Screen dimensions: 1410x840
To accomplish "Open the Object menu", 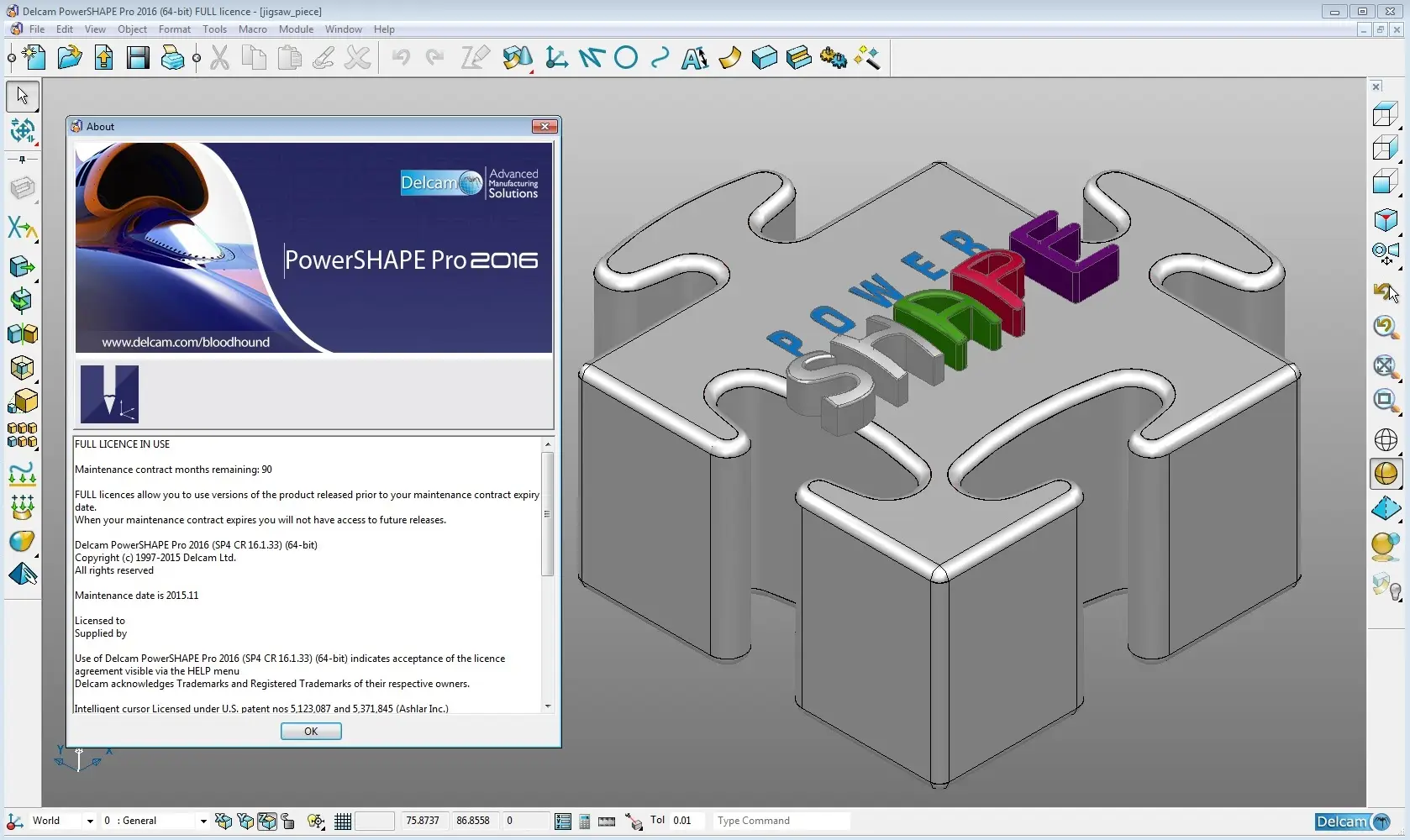I will [x=132, y=29].
